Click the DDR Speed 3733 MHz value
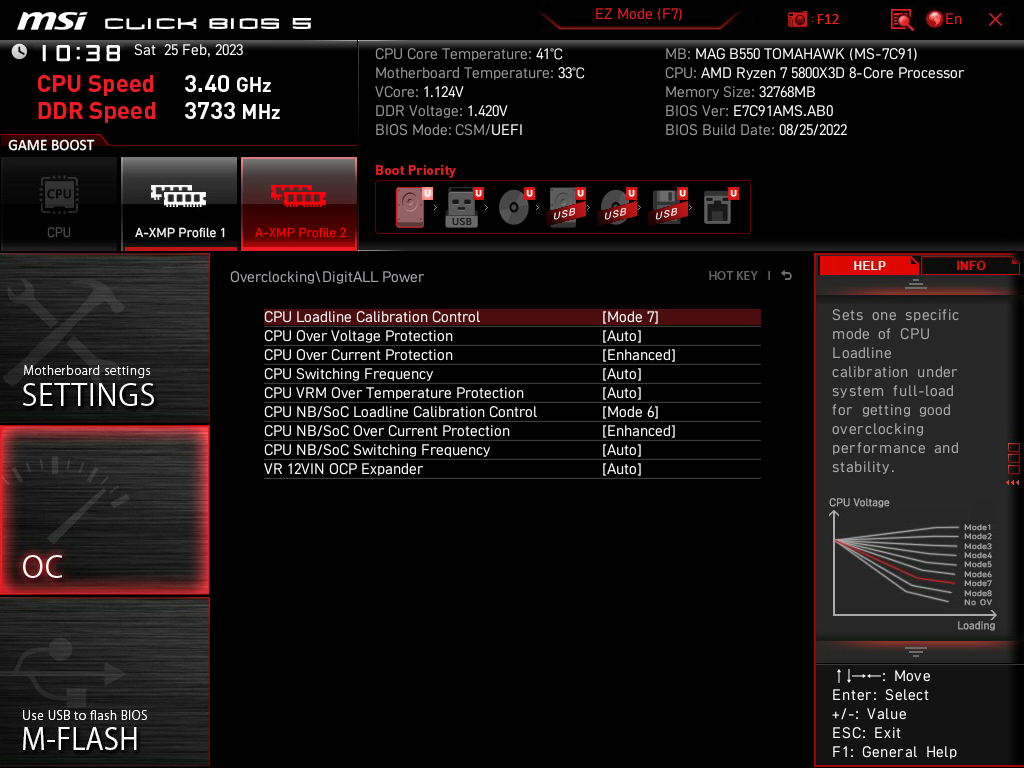This screenshot has width=1024, height=768. click(232, 111)
